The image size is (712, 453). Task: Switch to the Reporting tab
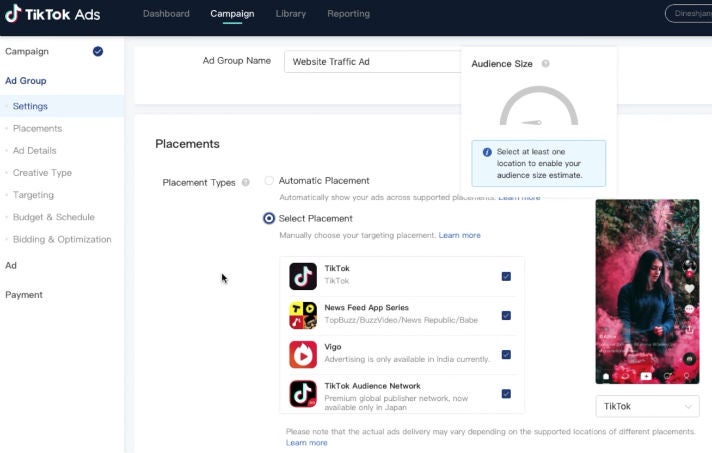click(x=348, y=14)
